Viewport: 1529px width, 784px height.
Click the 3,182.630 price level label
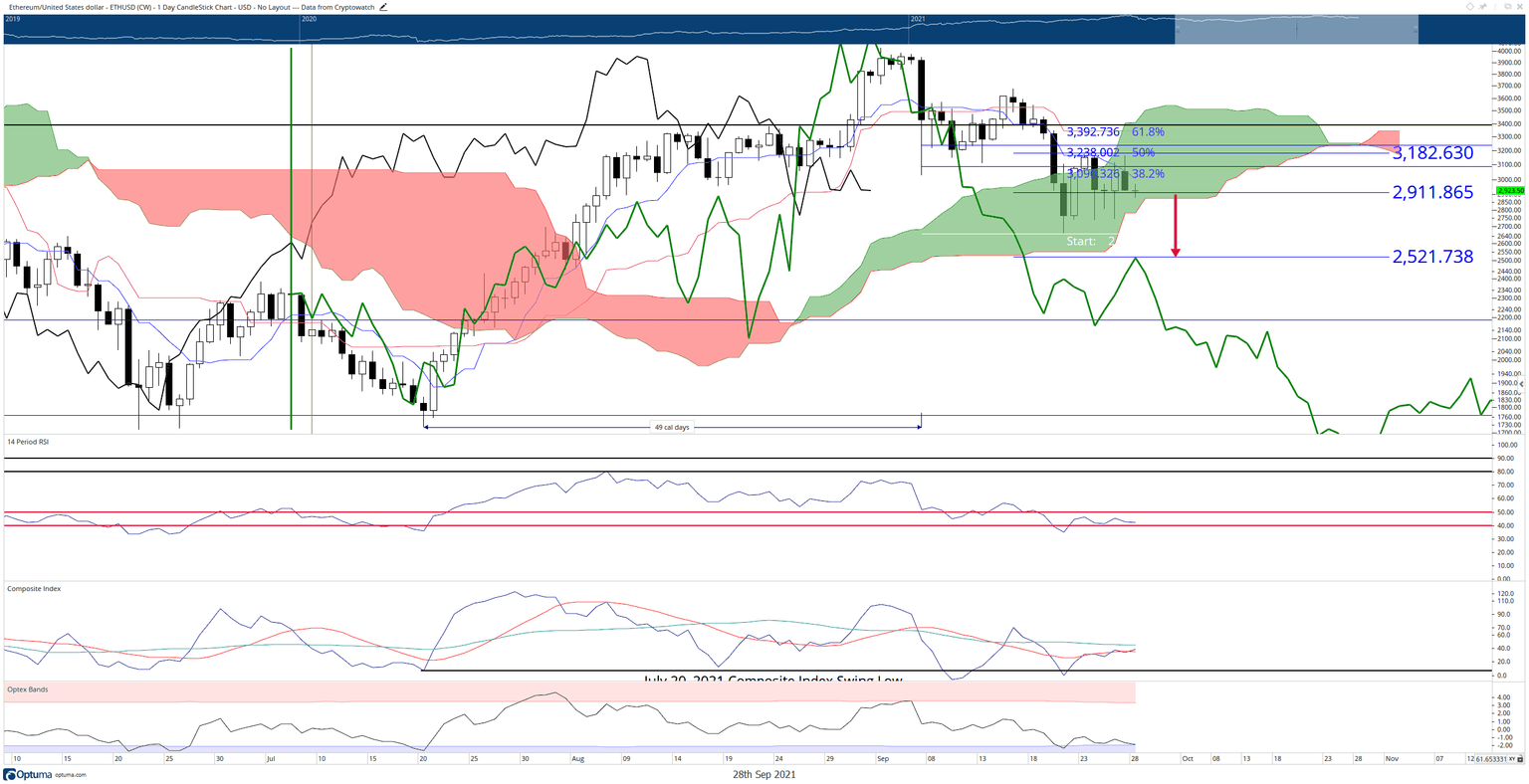1432,153
